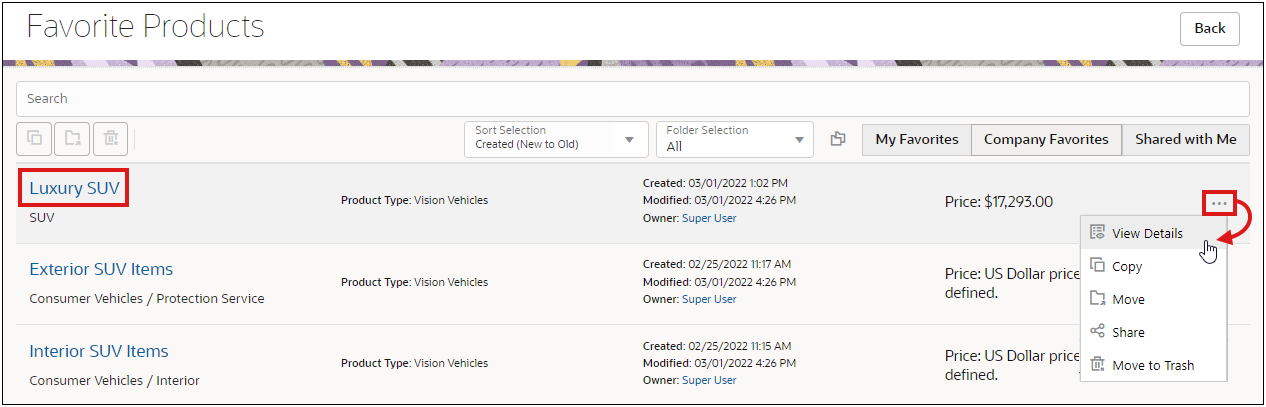Choose Move in the actions menu
Image resolution: width=1266 pixels, height=407 pixels.
(1128, 299)
